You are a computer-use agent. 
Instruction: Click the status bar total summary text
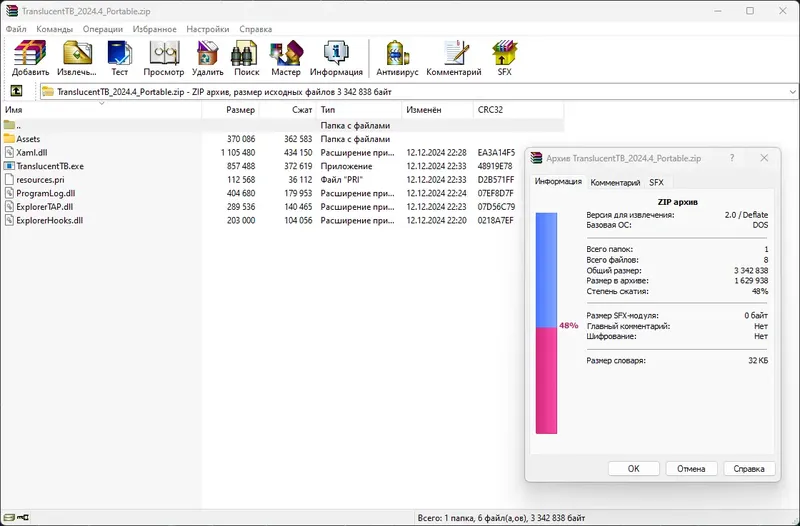pyautogui.click(x=502, y=517)
